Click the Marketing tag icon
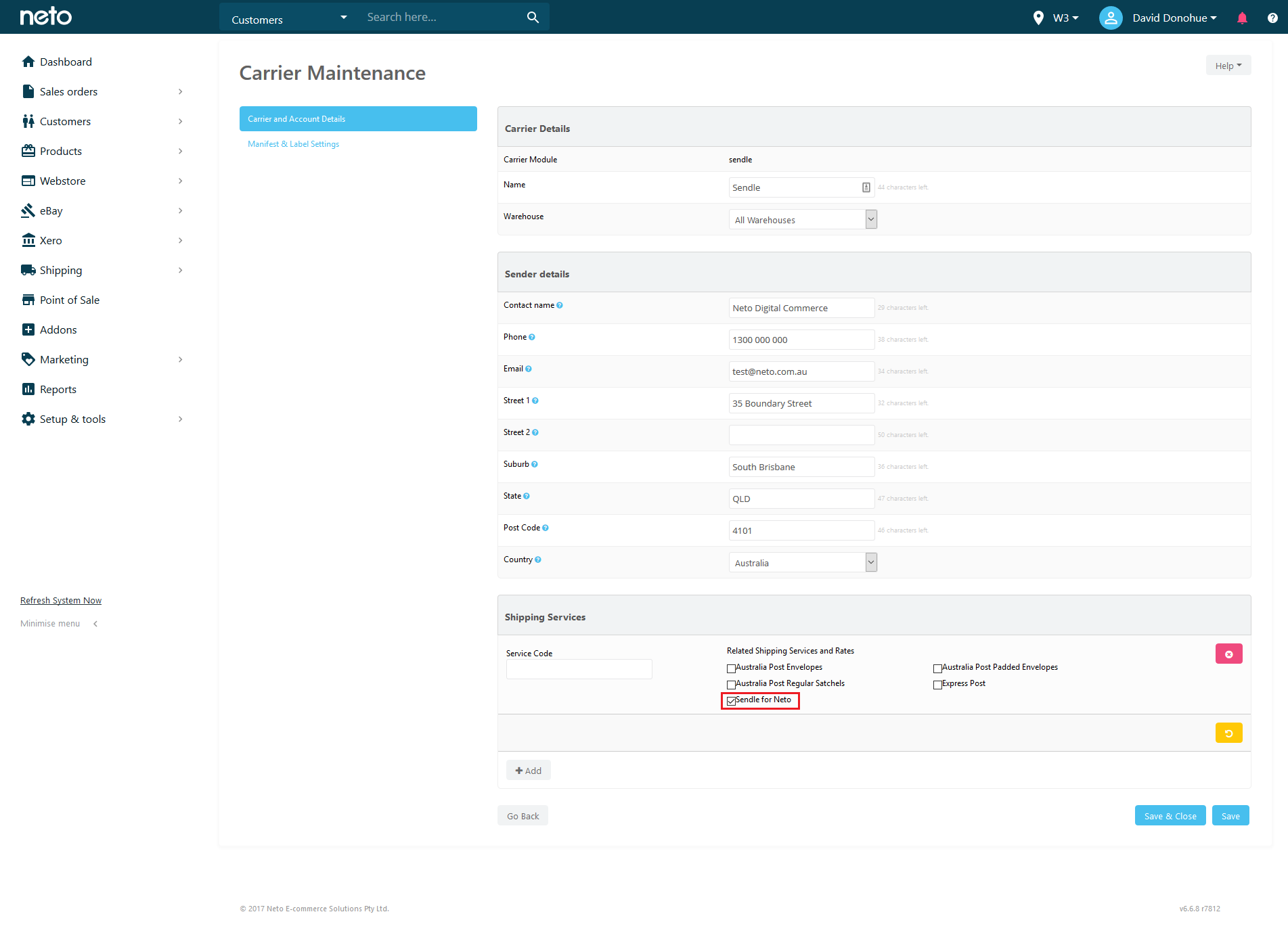The height and width of the screenshot is (935, 1288). pos(28,359)
